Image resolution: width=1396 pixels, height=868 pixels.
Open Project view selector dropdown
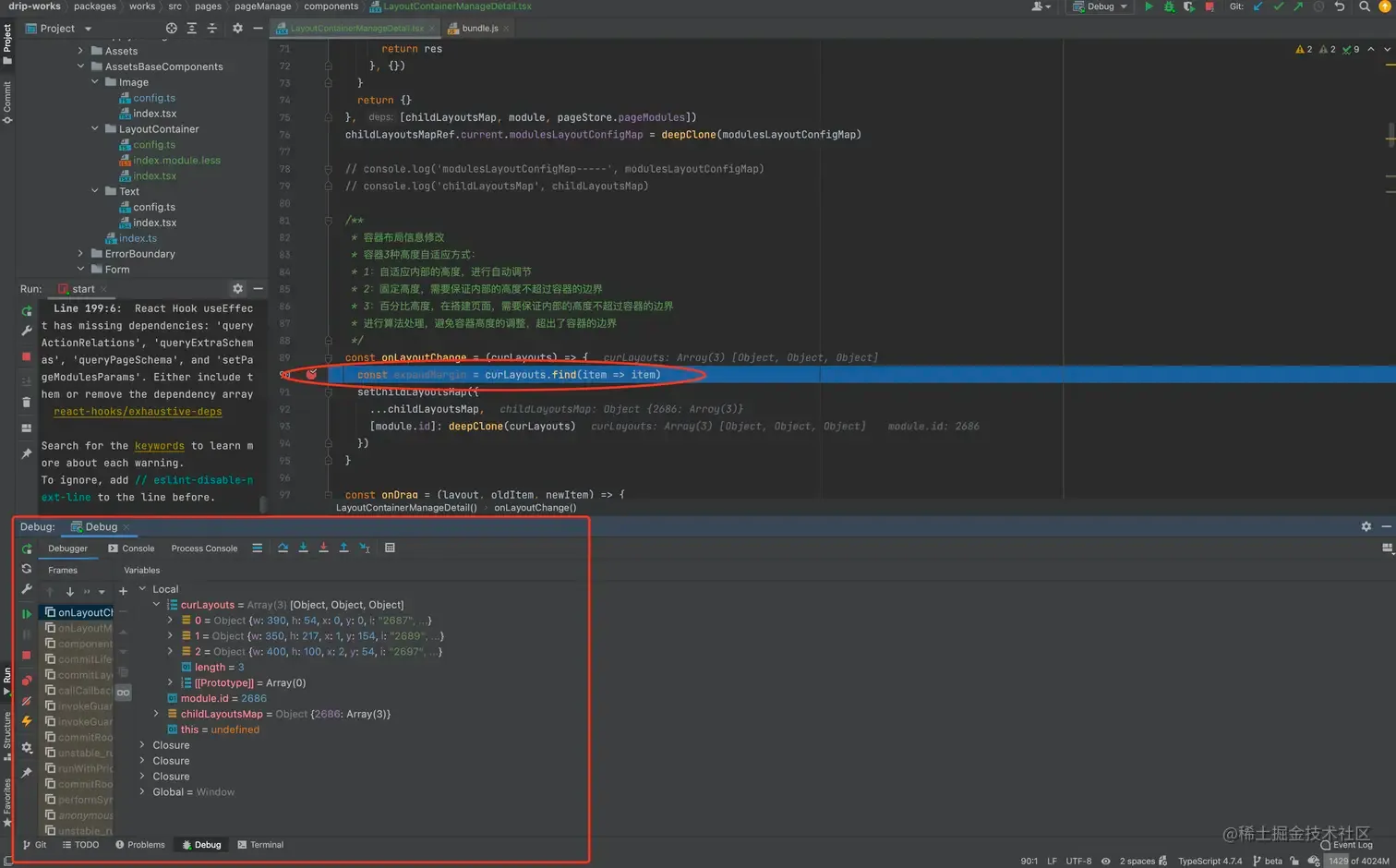(59, 29)
